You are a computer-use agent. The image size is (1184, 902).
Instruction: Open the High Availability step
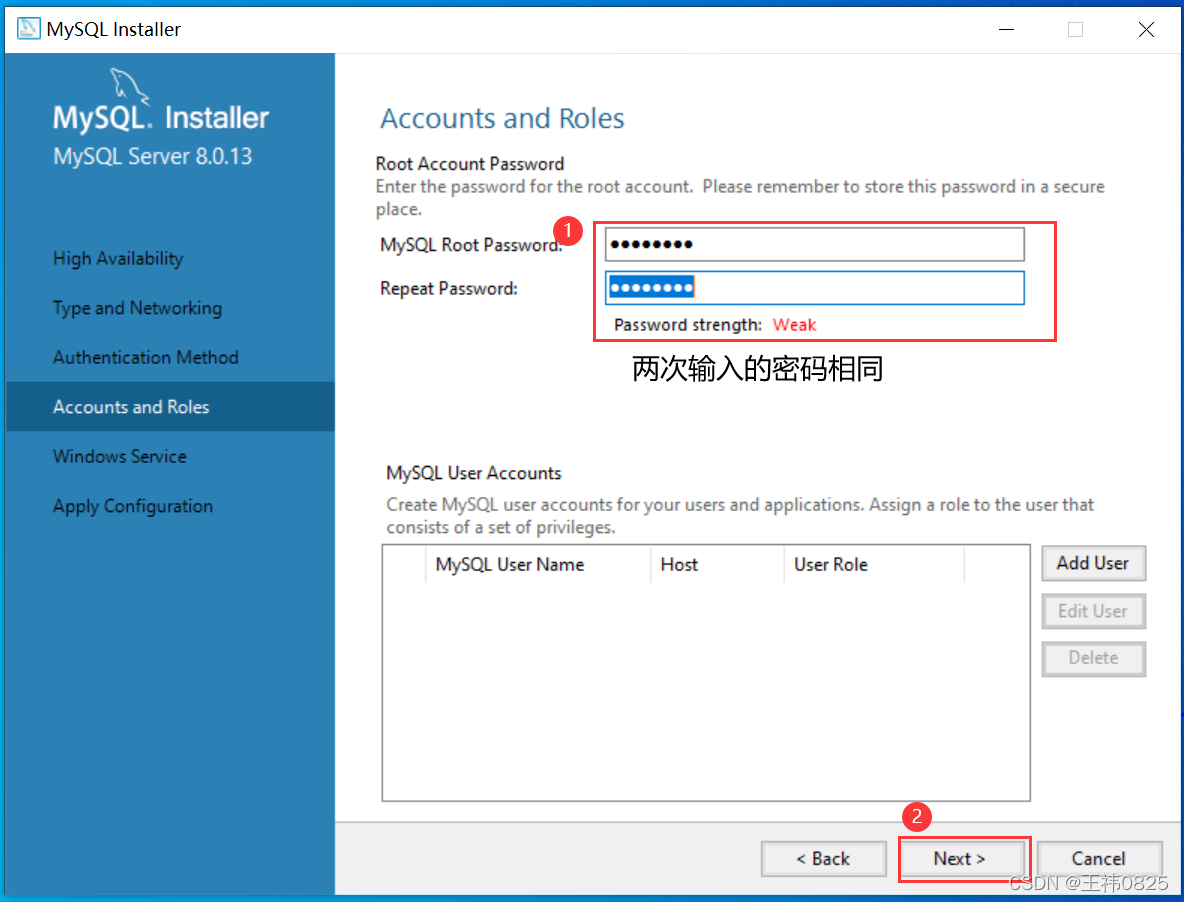tap(118, 259)
